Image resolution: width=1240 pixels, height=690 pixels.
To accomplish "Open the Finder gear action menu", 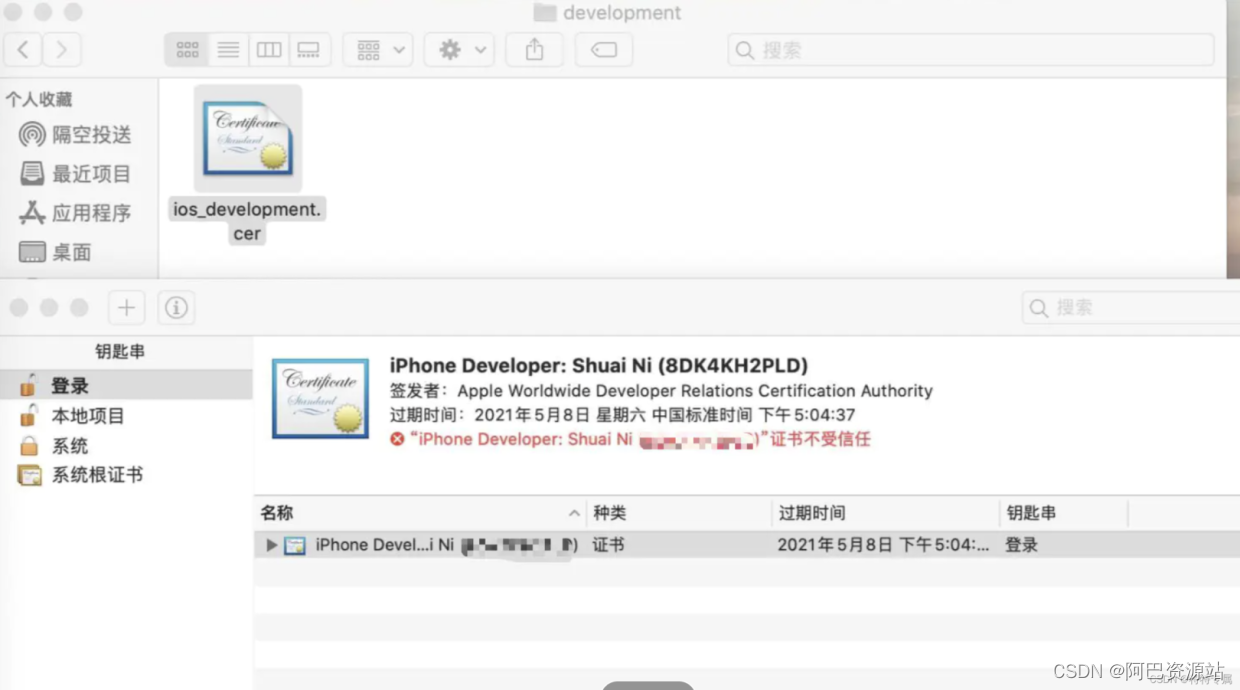I will 459,50.
